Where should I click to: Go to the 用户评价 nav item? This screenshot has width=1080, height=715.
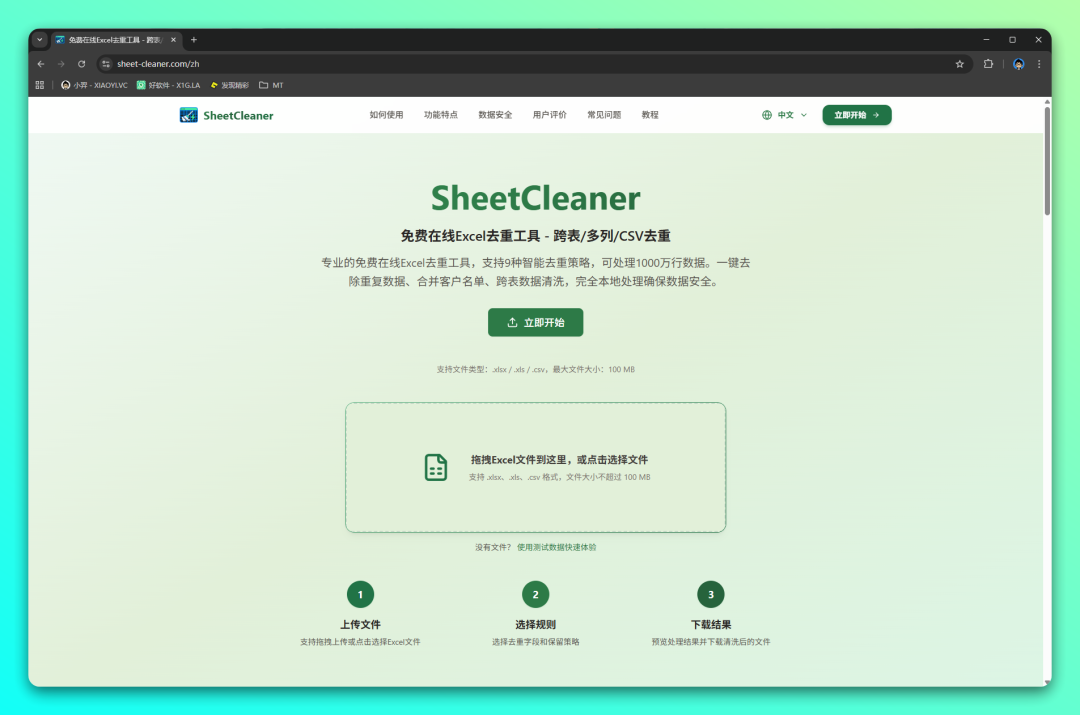tap(550, 115)
